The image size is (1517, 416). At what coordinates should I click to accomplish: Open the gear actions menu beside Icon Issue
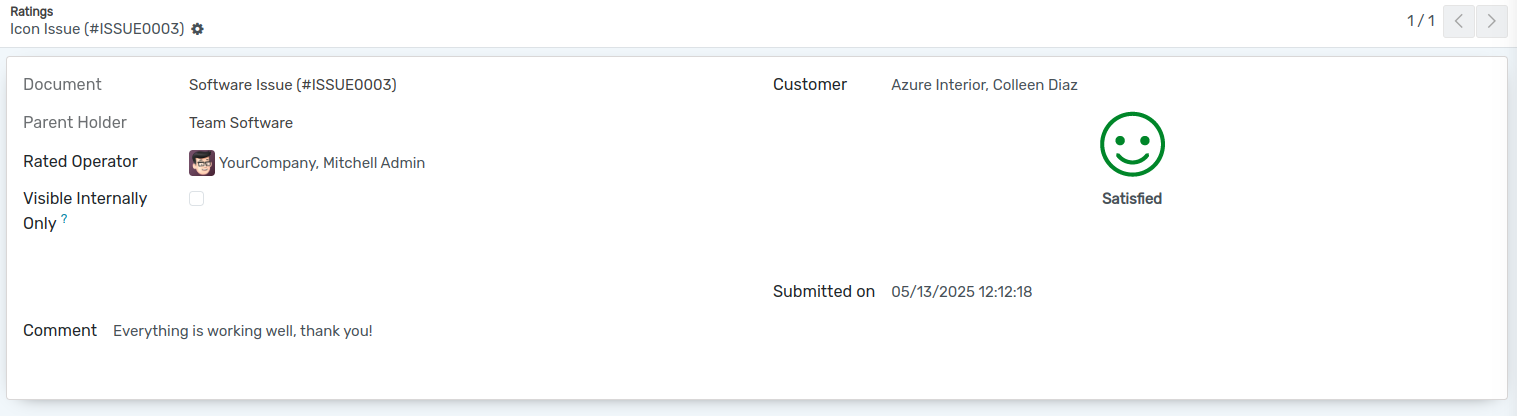(197, 29)
